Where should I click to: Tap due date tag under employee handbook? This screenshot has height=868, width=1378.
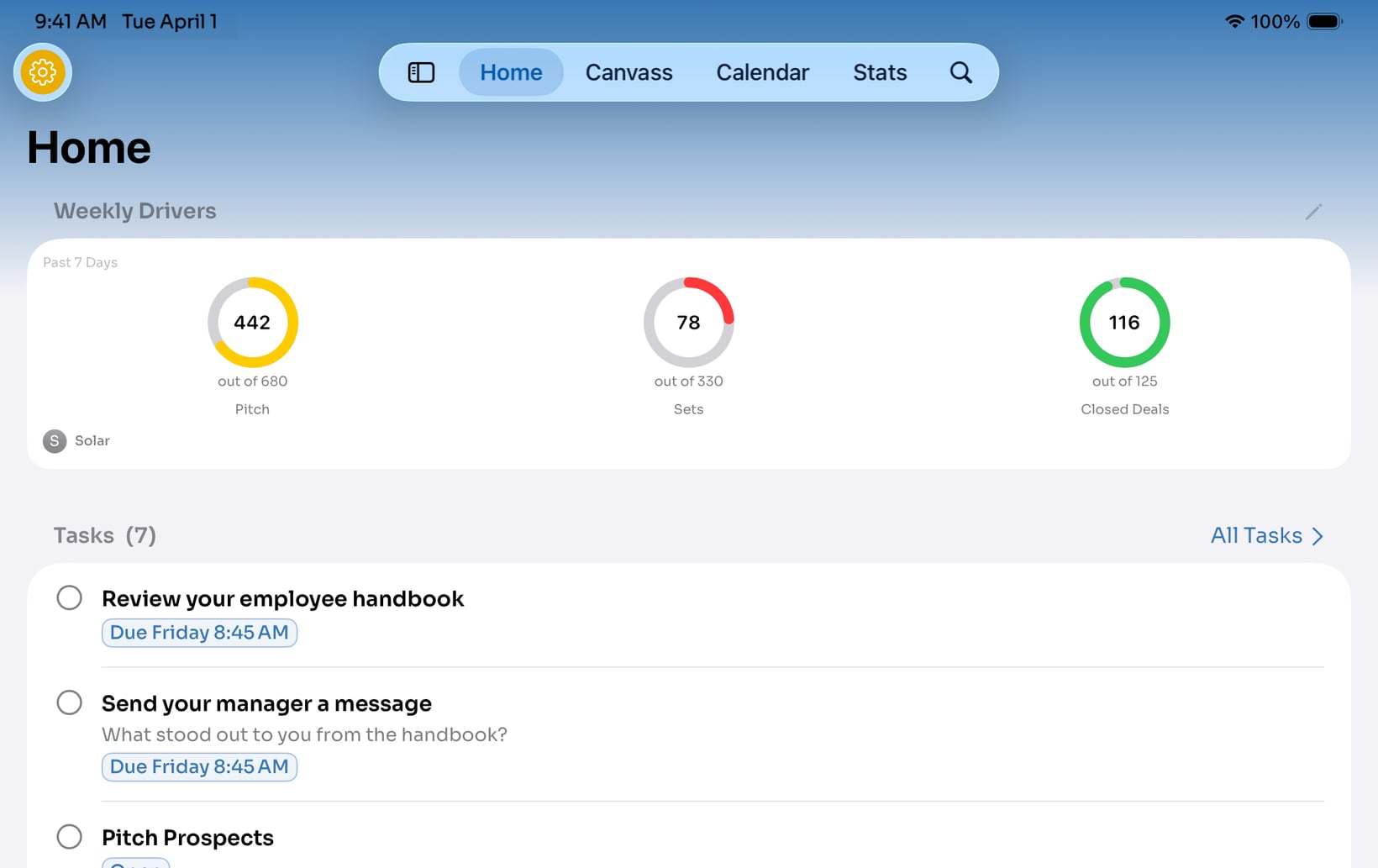[x=199, y=633]
